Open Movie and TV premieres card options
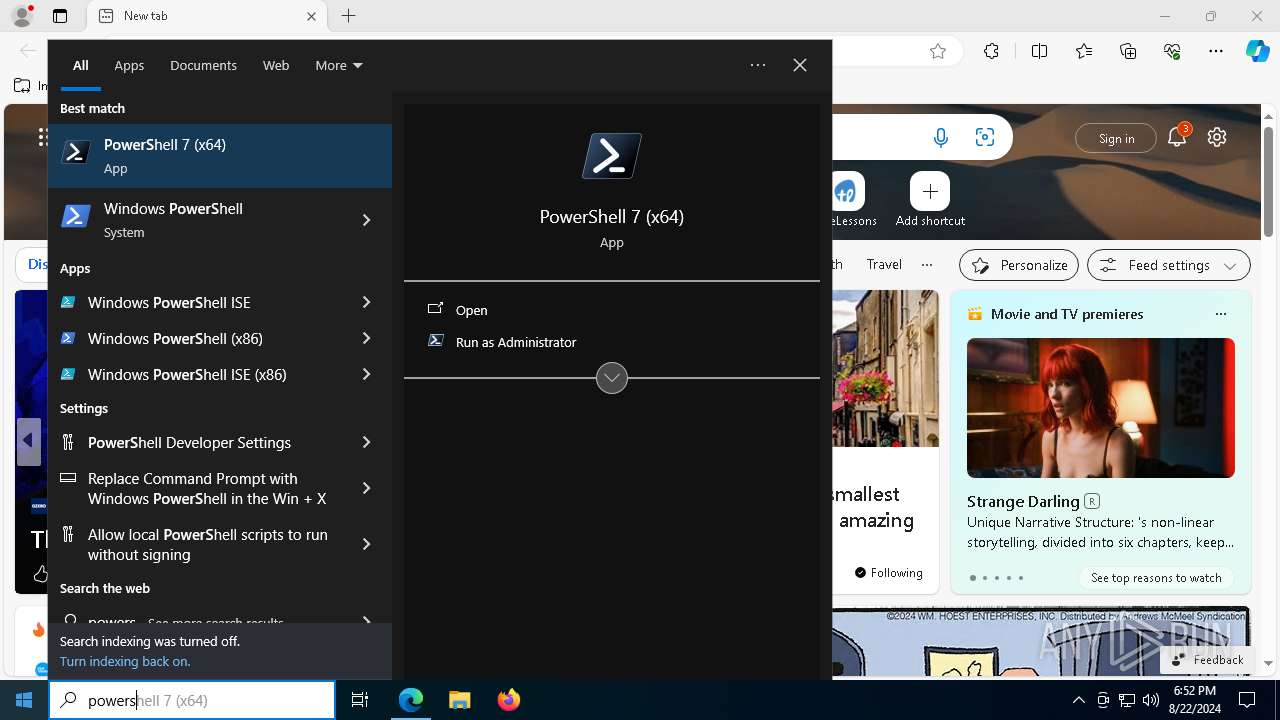The image size is (1280, 720). [x=1220, y=314]
